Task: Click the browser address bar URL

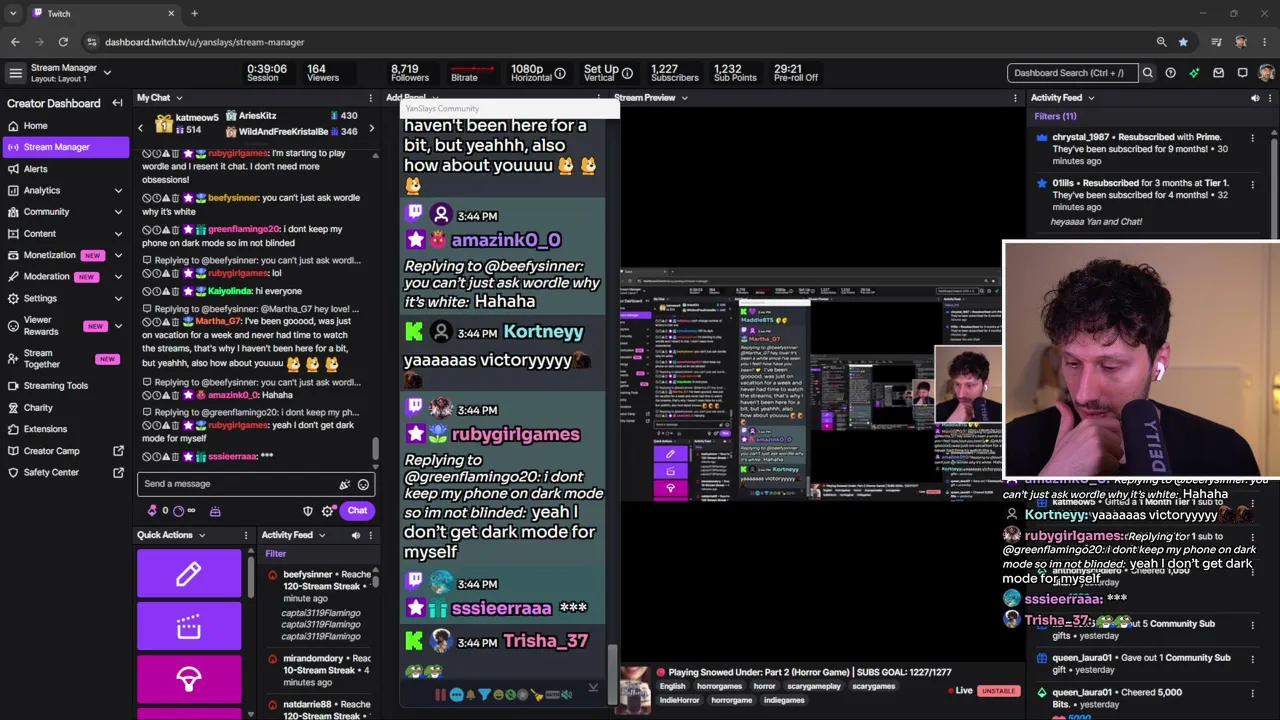Action: pos(204,42)
